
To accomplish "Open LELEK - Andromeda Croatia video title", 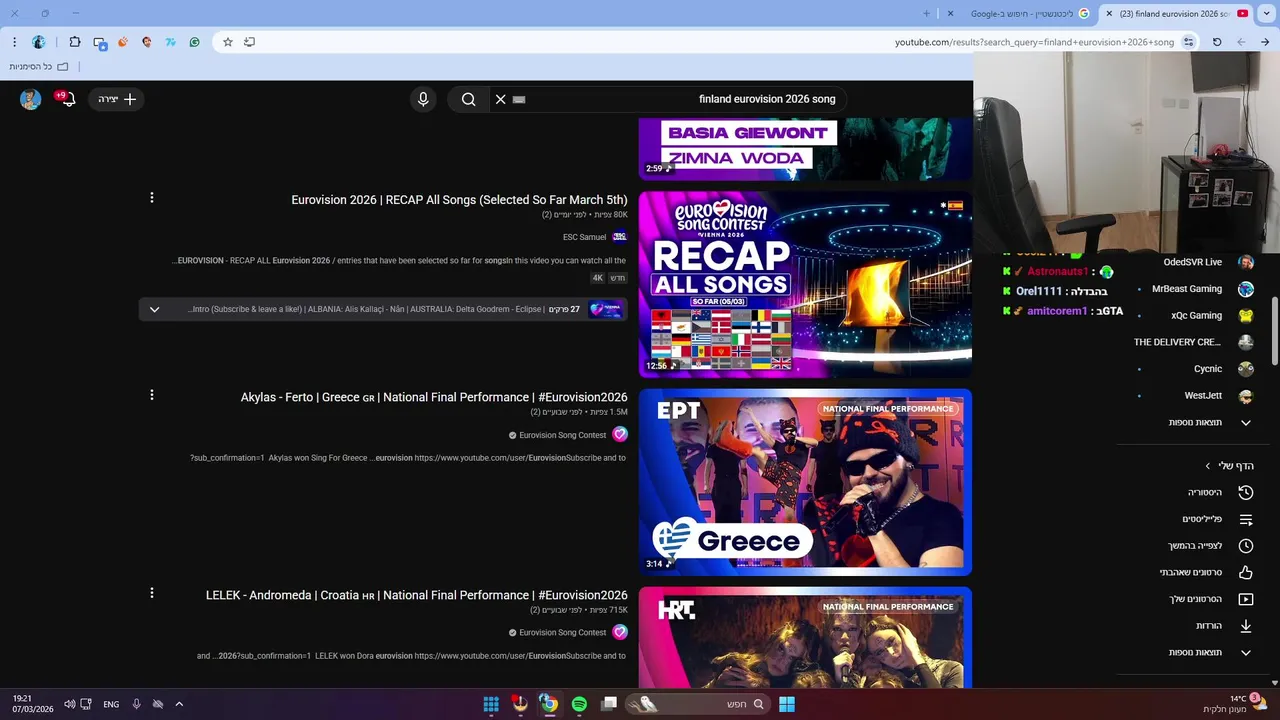I will [417, 595].
